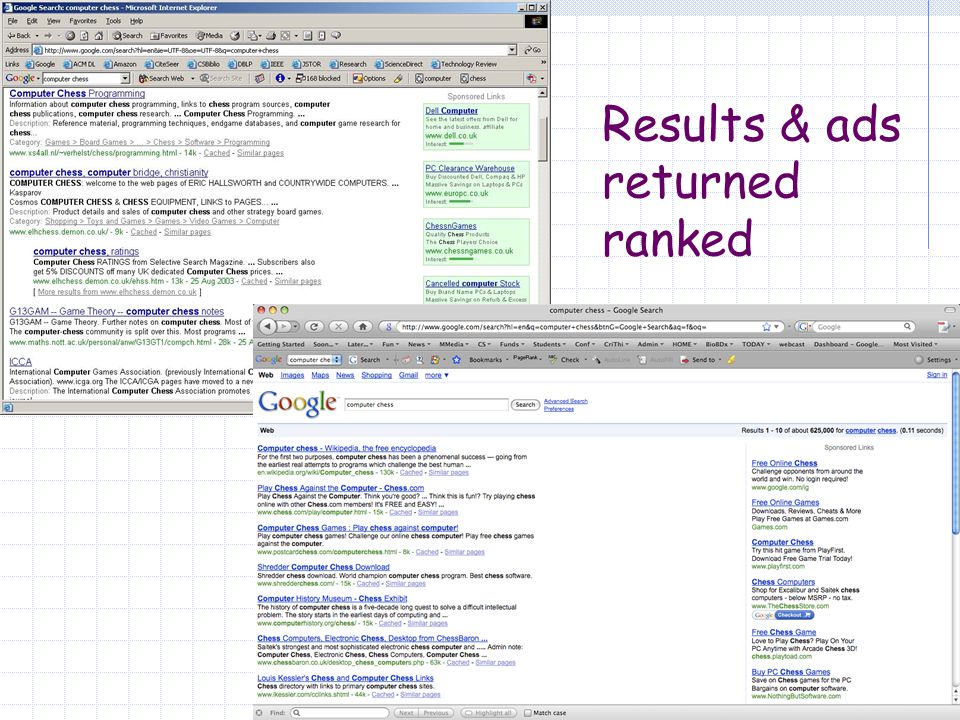Click the 'computer' word-find button on IE Google toolbar

pyautogui.click(x=433, y=78)
